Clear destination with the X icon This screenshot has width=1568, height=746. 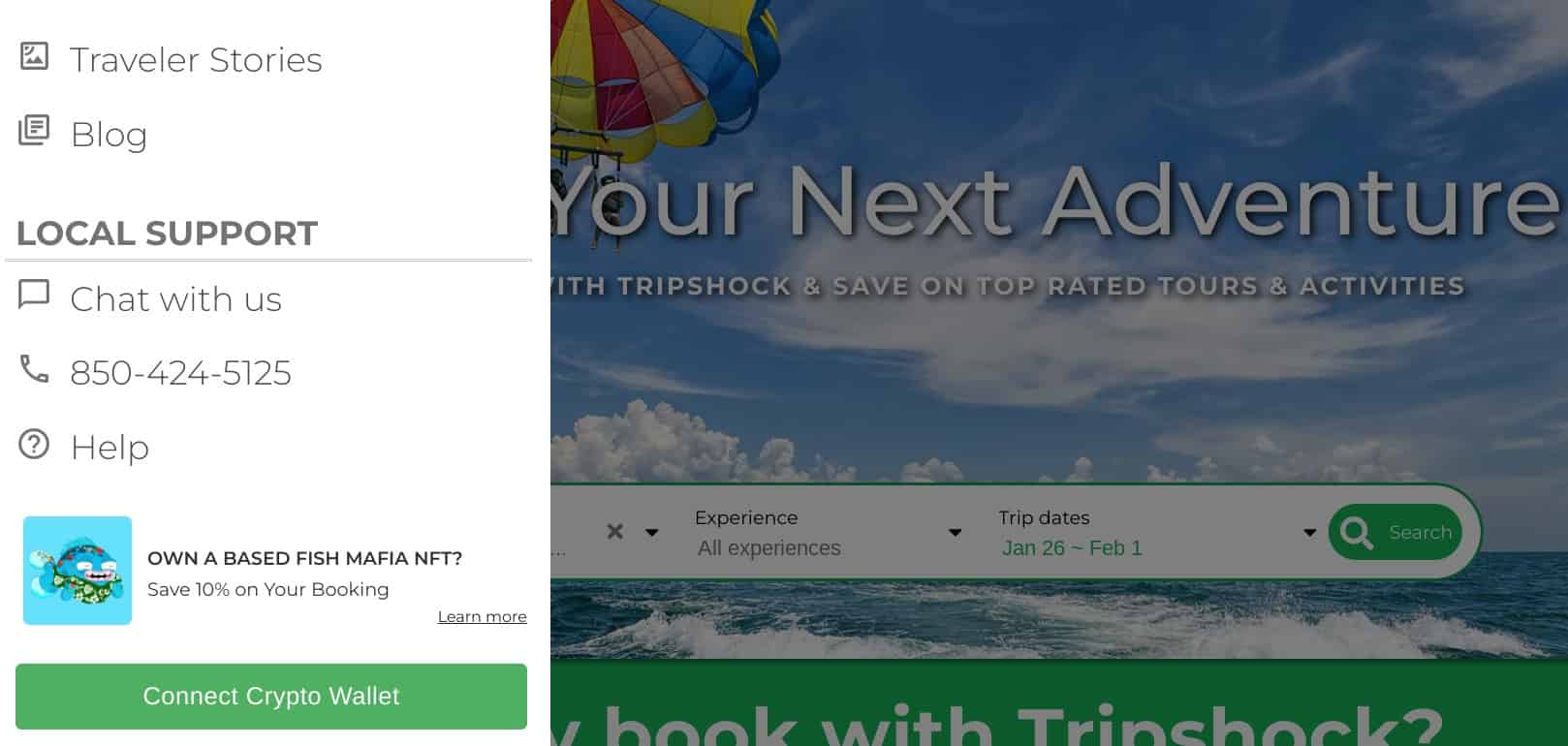(614, 531)
